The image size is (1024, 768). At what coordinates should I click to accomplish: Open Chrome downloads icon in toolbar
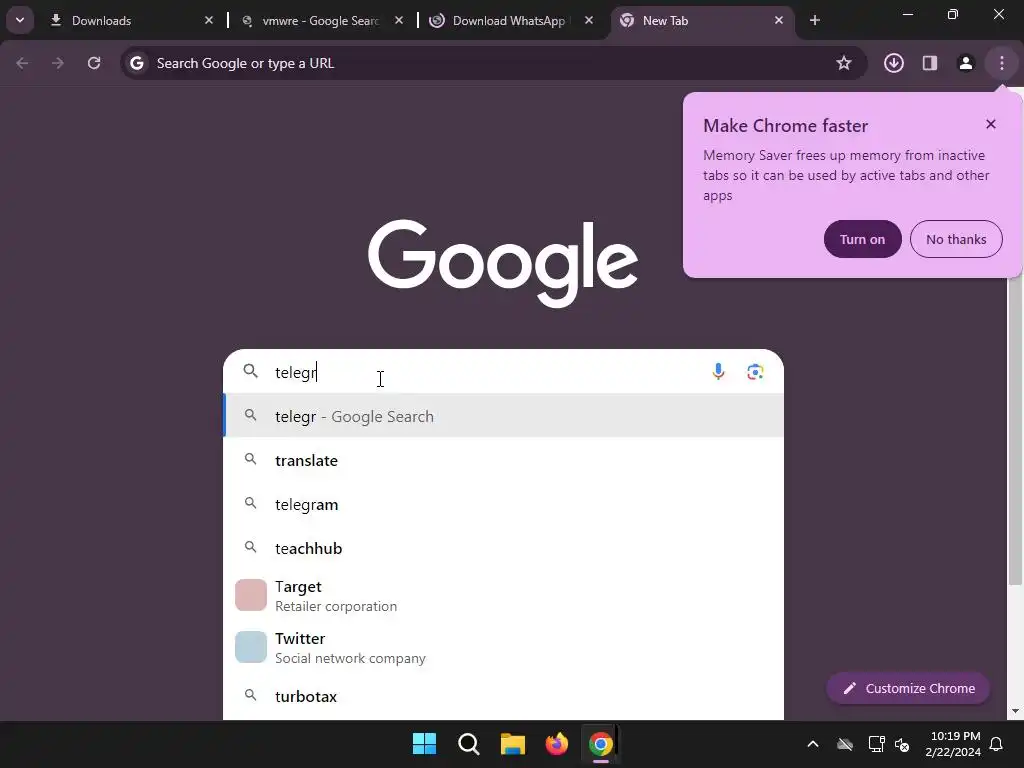click(894, 63)
